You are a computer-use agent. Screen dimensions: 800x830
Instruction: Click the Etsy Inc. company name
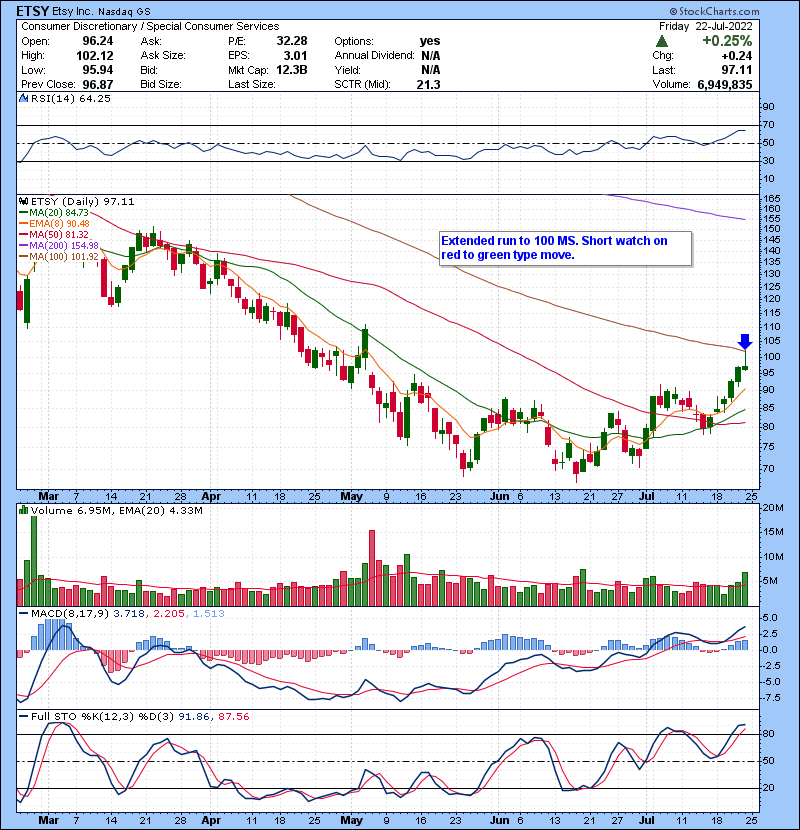(73, 11)
